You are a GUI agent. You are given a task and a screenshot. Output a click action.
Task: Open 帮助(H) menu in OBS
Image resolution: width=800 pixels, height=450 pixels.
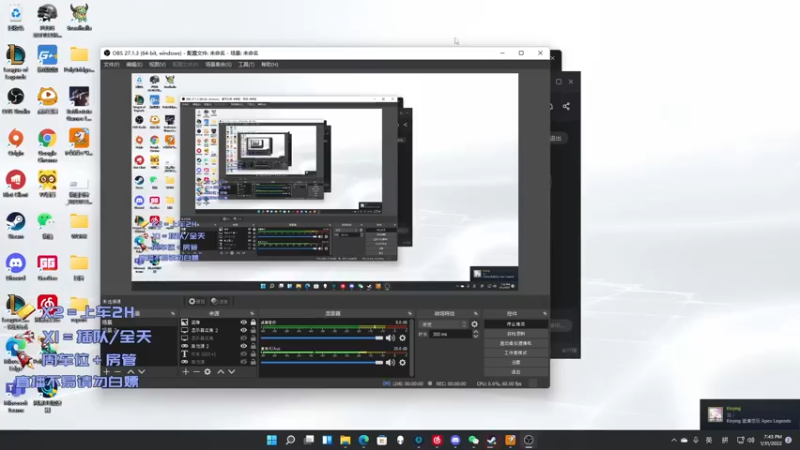(269, 65)
